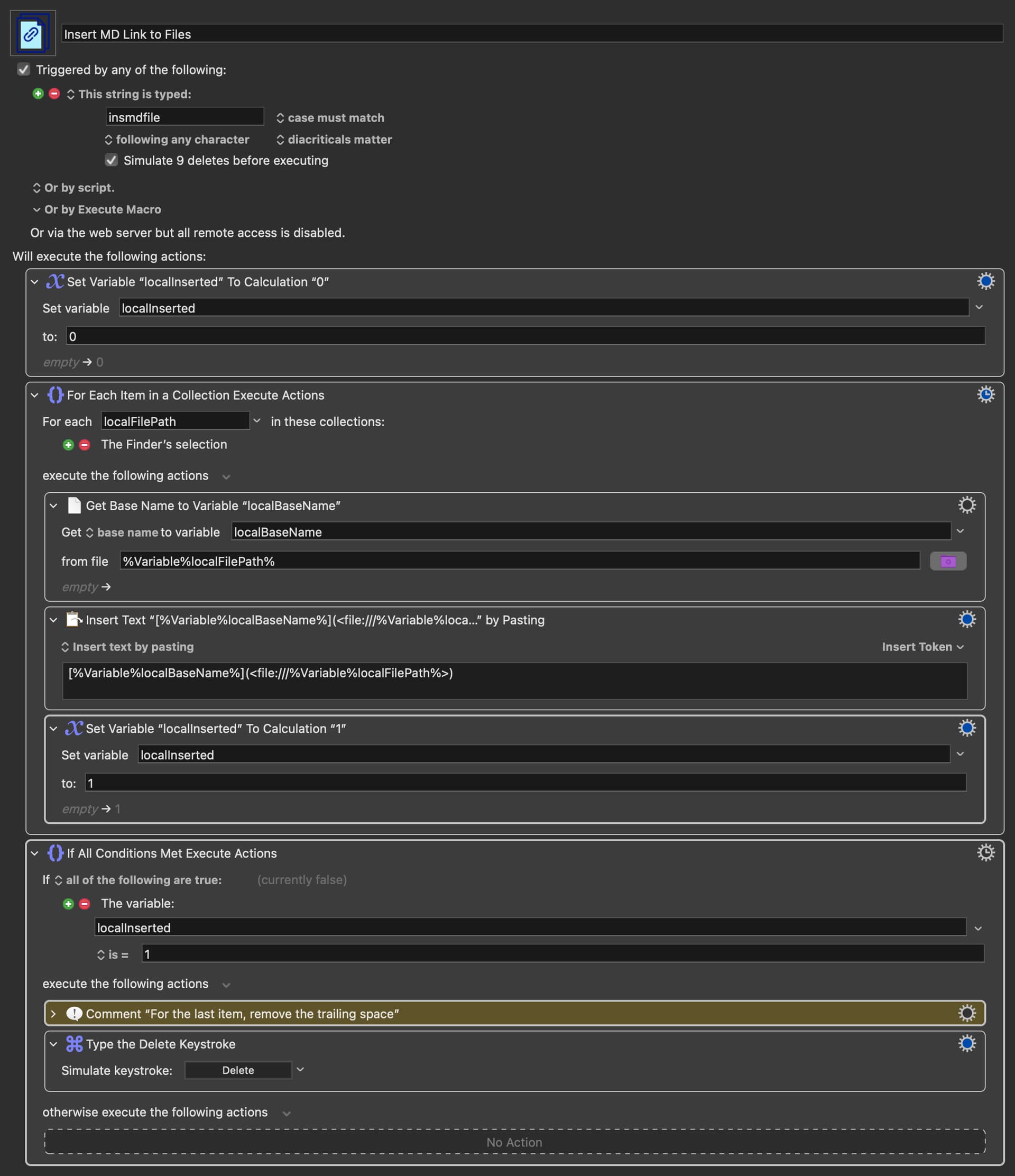Change trigger type from This string is typed
This screenshot has height=1176, width=1015.
pyautogui.click(x=130, y=94)
